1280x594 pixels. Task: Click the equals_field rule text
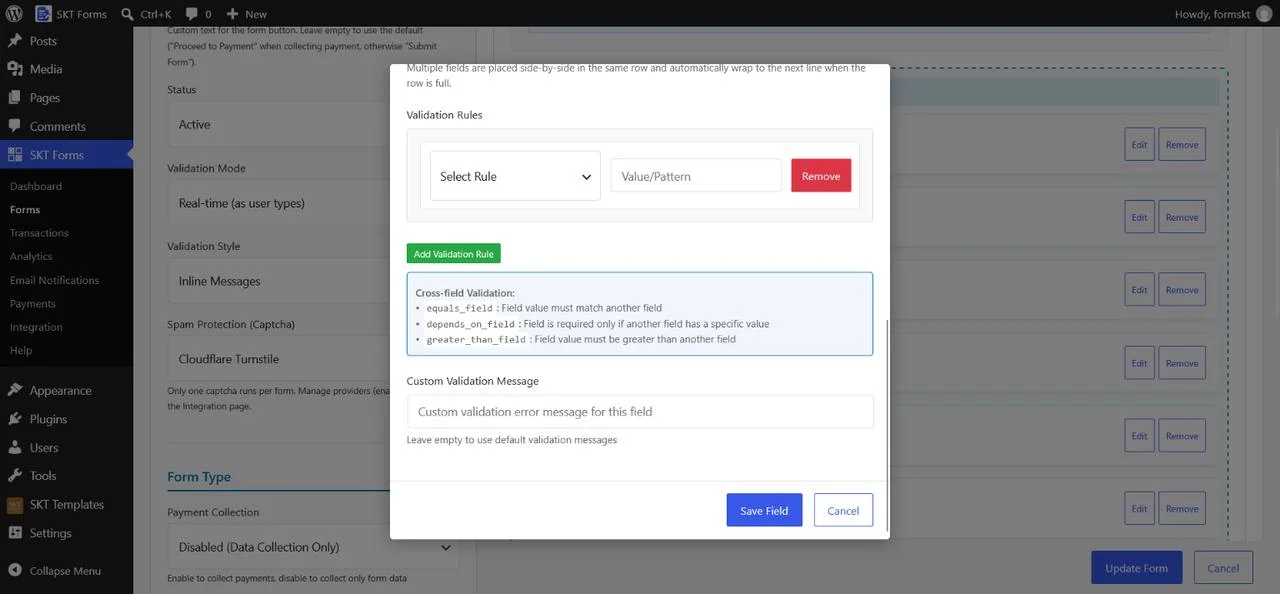pos(460,308)
